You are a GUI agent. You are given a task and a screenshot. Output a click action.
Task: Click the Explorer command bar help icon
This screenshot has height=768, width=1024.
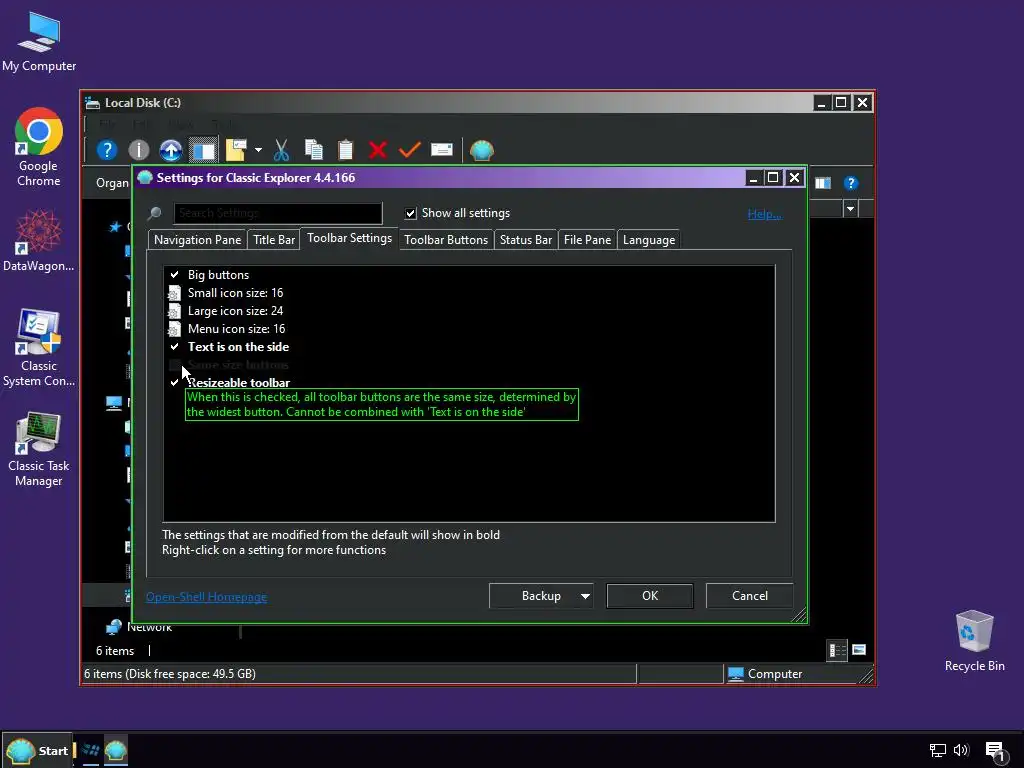tap(850, 183)
